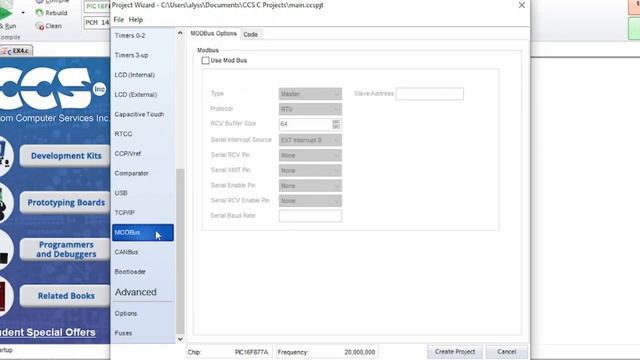Open the Student Special Offers link
This screenshot has height=360, width=640.
coord(48,332)
